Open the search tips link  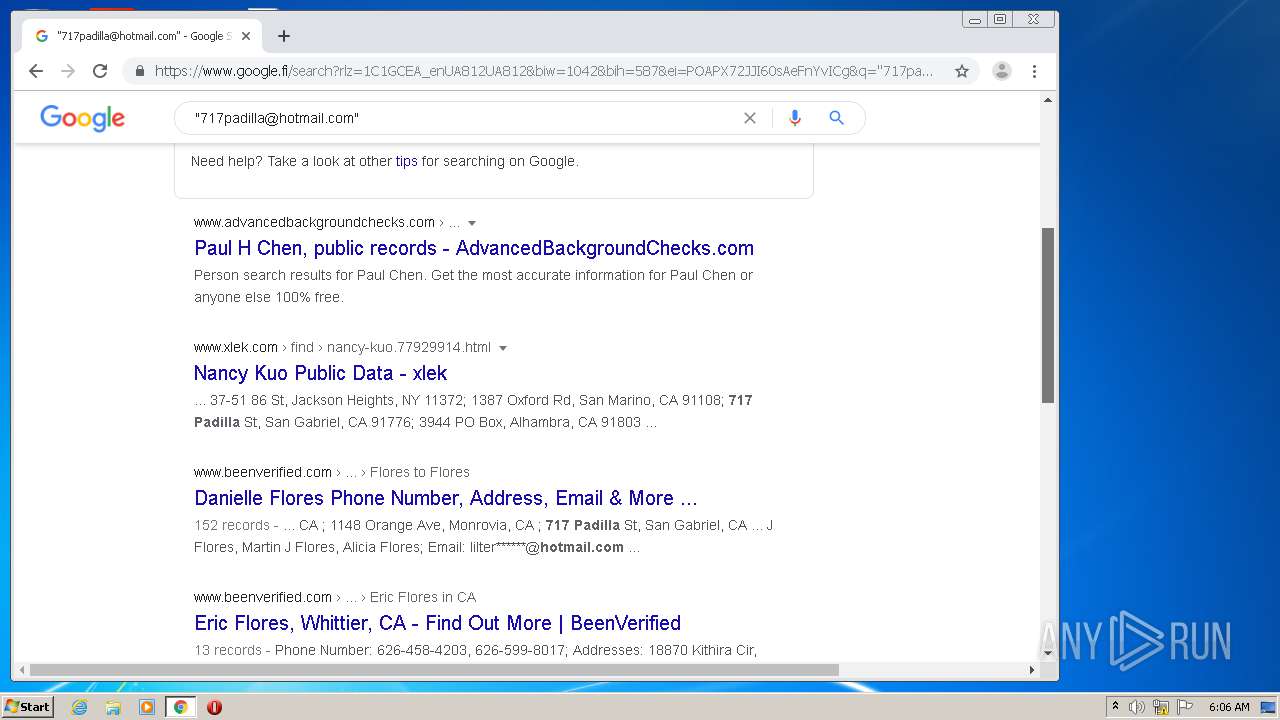407,161
